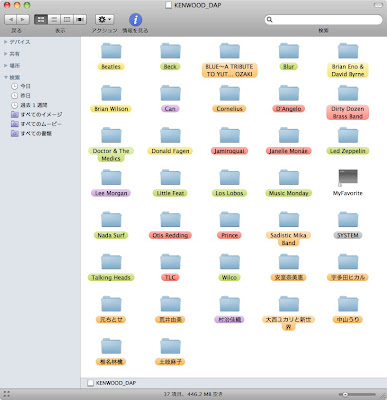This screenshot has height=400, width=387.
Task: Expand the Places sidebar section
Action: [x=6, y=66]
